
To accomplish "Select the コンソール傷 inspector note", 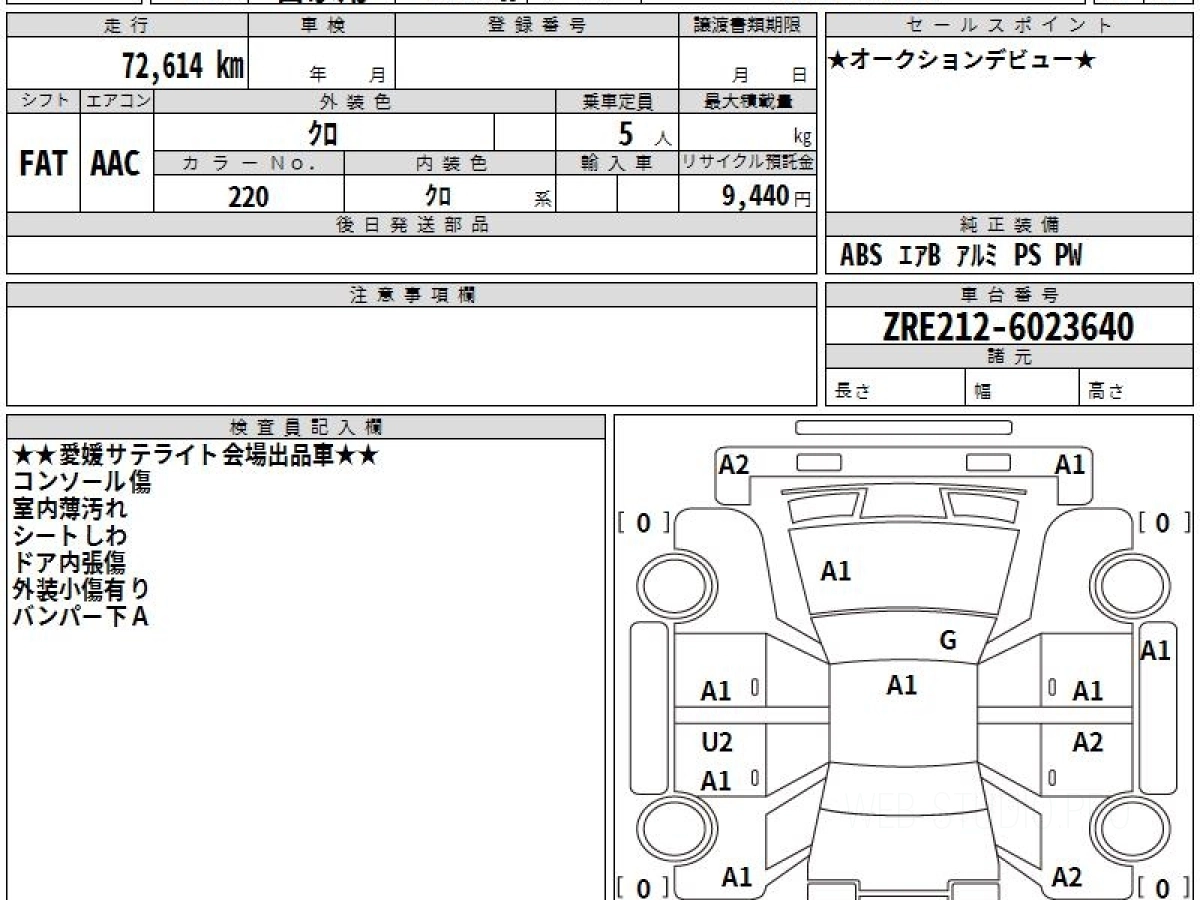I will 82,482.
